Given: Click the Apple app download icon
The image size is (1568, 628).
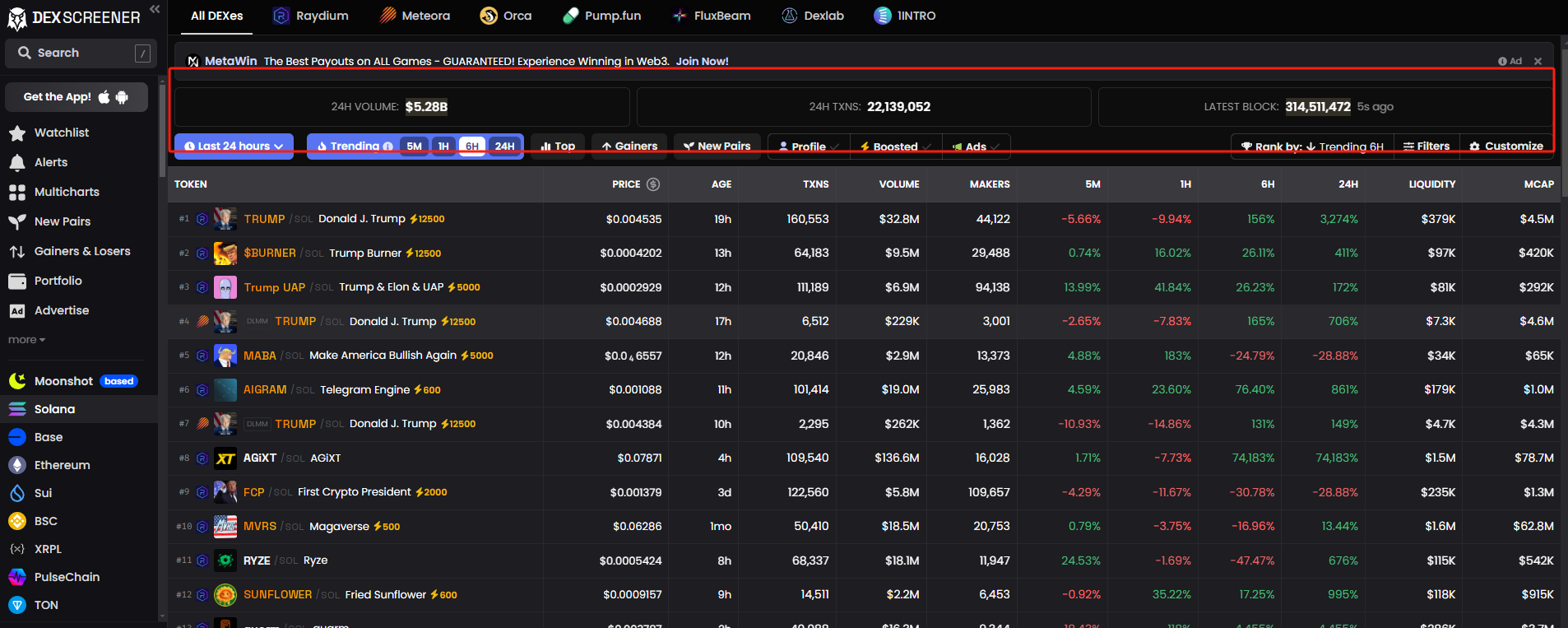Looking at the screenshot, I should pyautogui.click(x=104, y=96).
